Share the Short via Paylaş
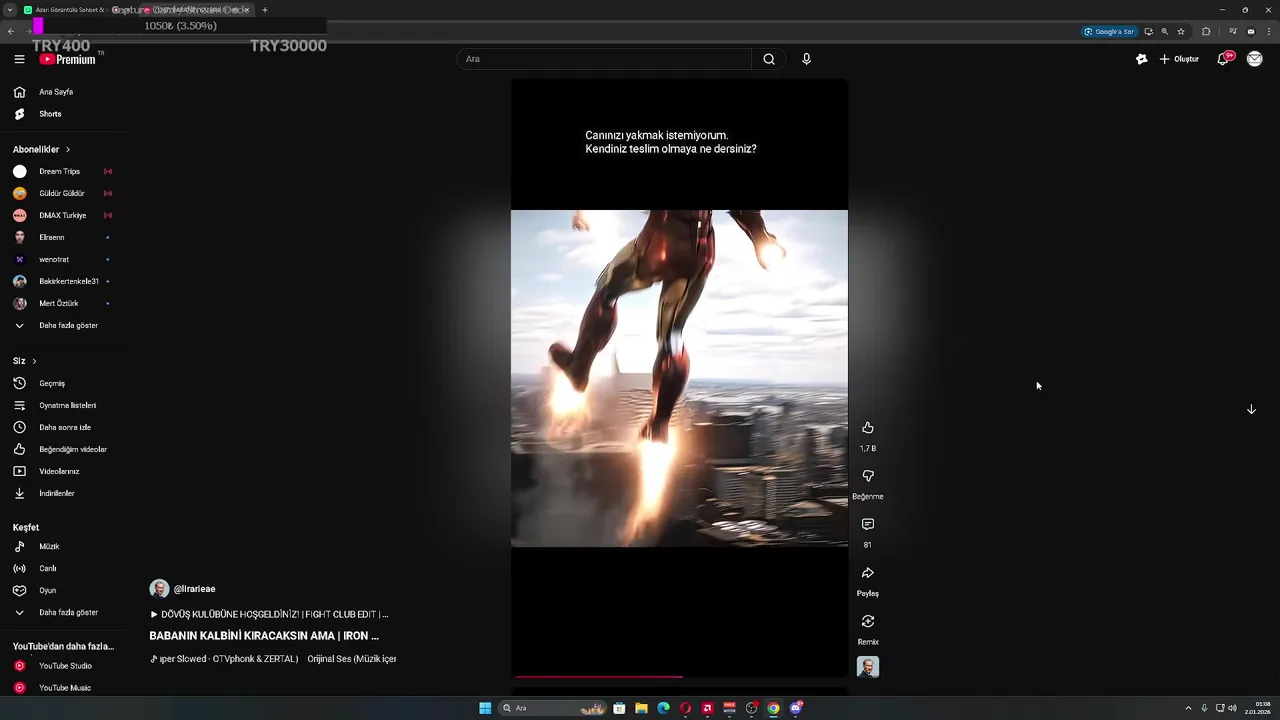 (x=868, y=573)
